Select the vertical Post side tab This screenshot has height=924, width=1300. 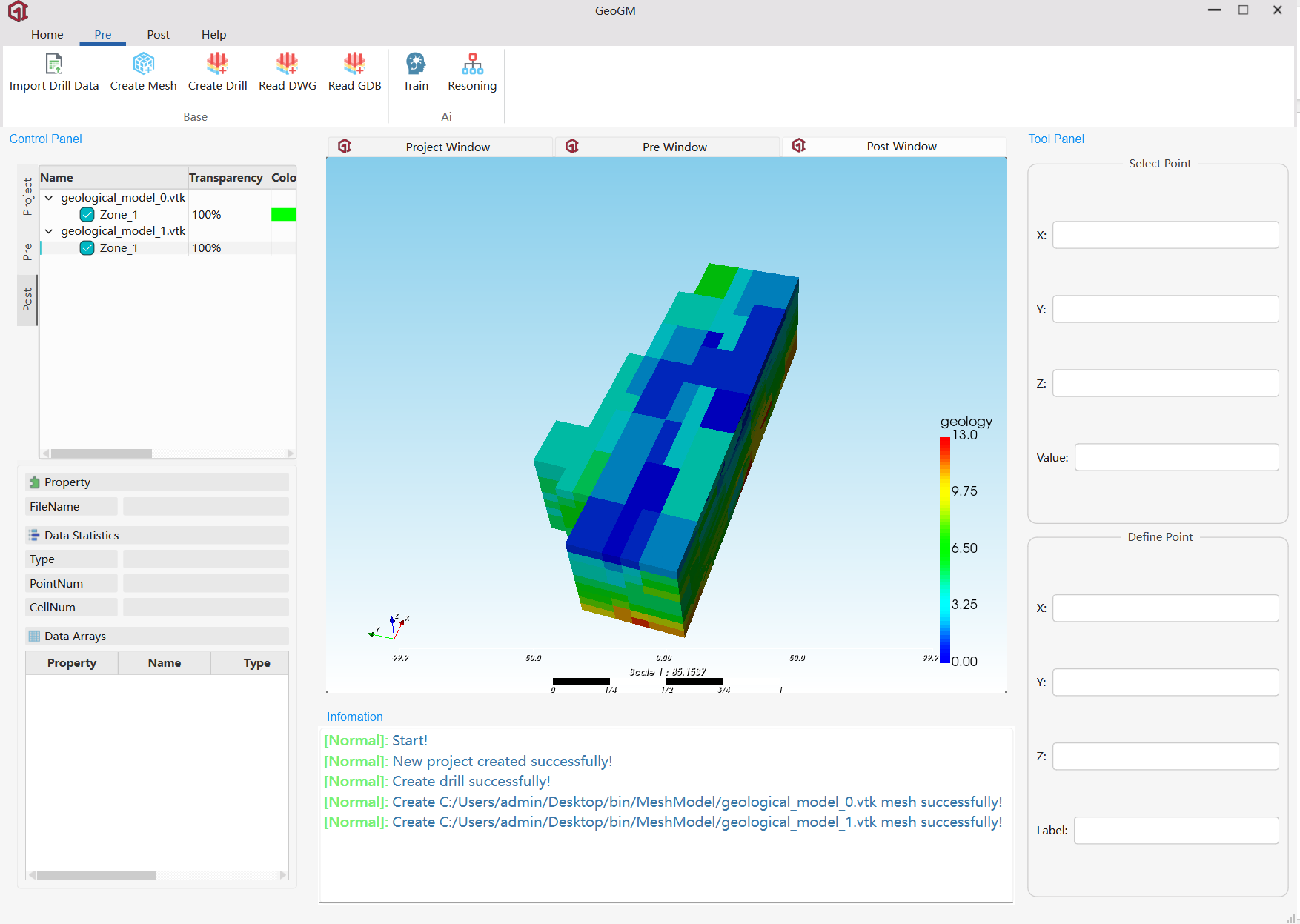(x=27, y=299)
